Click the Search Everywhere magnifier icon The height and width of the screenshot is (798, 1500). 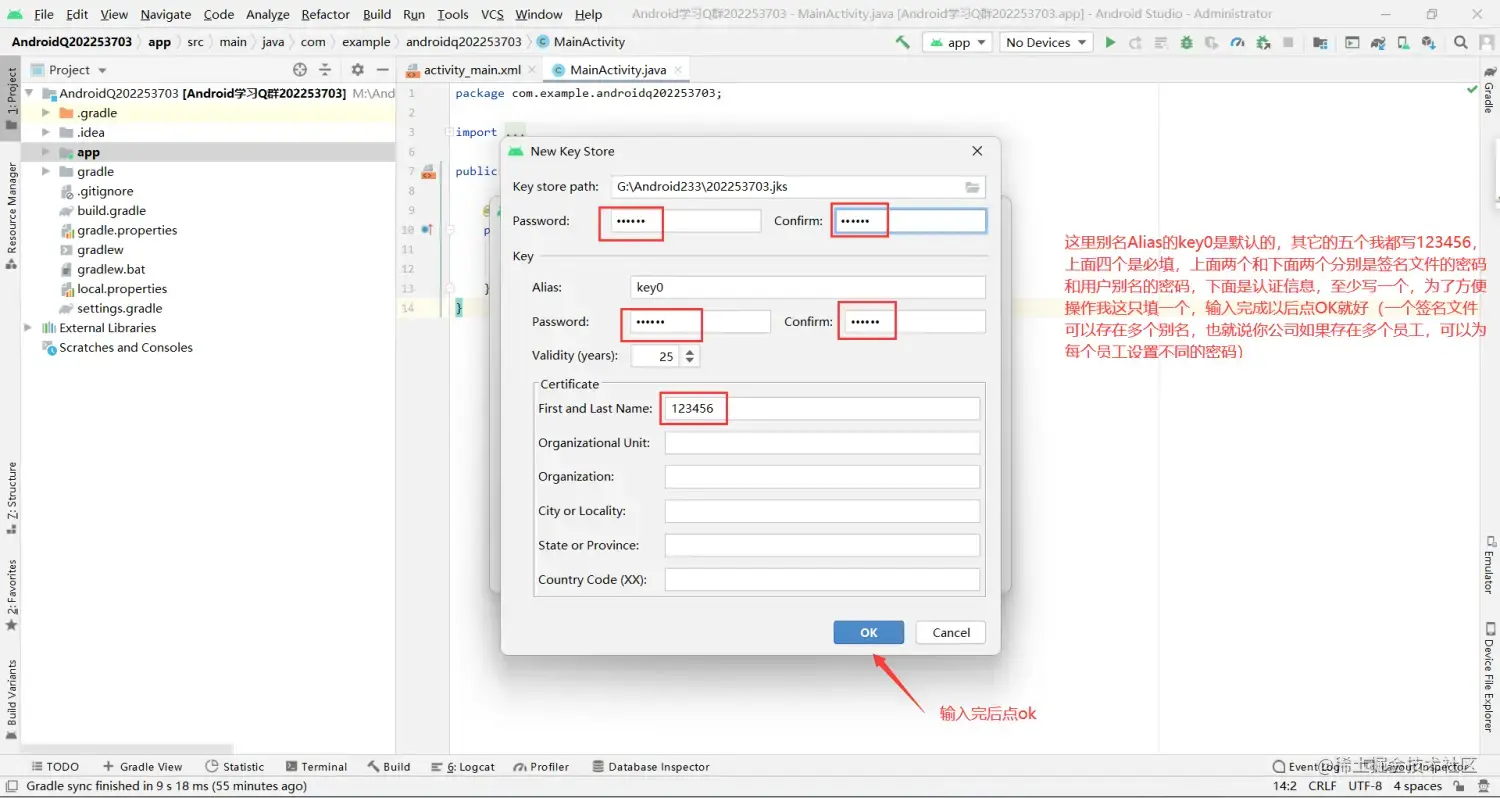coord(1461,42)
